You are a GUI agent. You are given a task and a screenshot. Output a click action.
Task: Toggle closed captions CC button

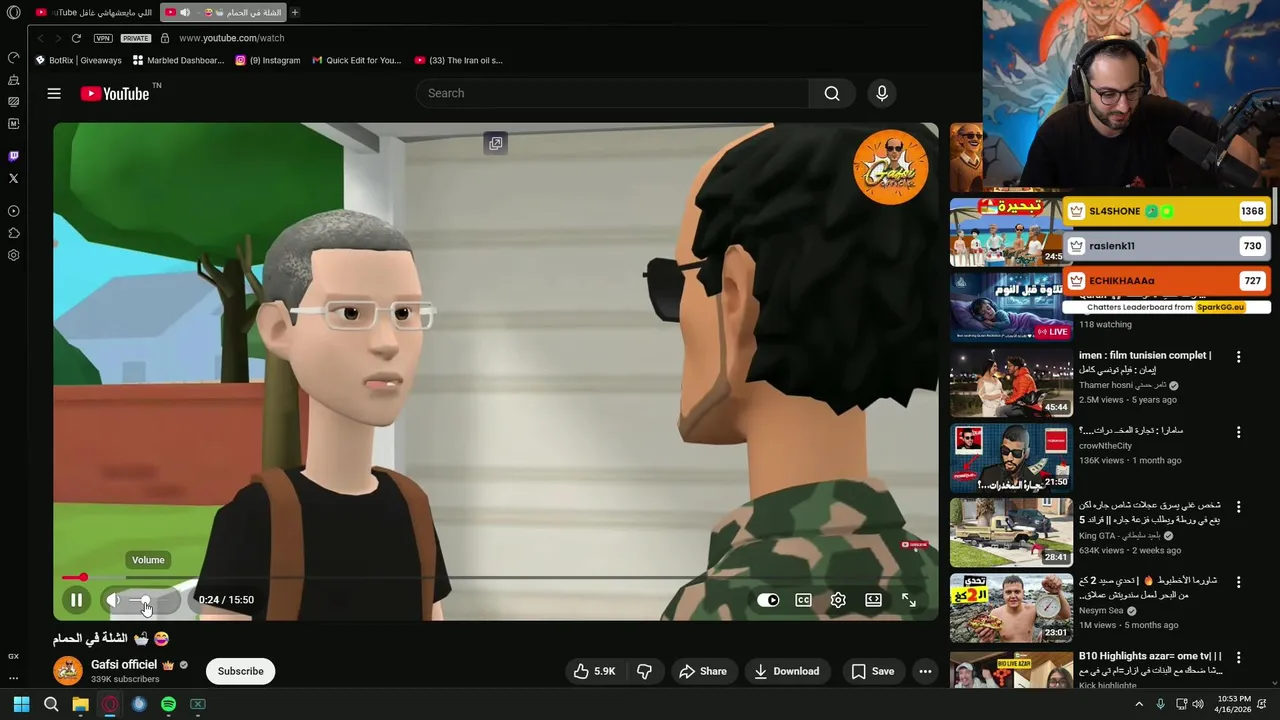[x=803, y=600]
